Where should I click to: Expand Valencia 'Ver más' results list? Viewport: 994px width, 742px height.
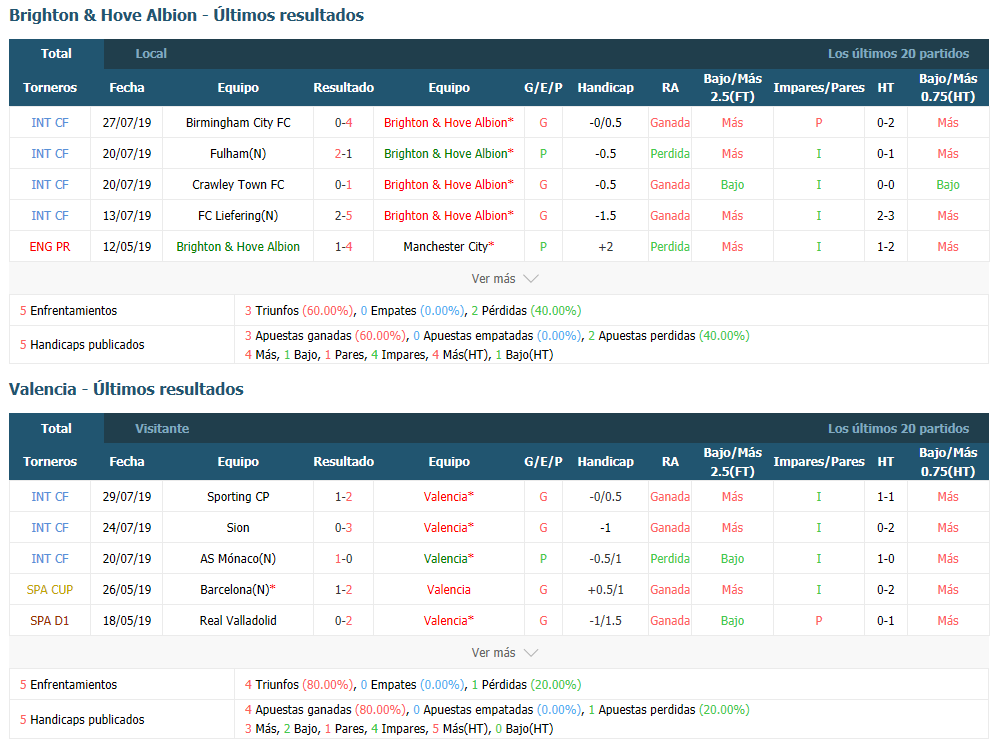505,653
